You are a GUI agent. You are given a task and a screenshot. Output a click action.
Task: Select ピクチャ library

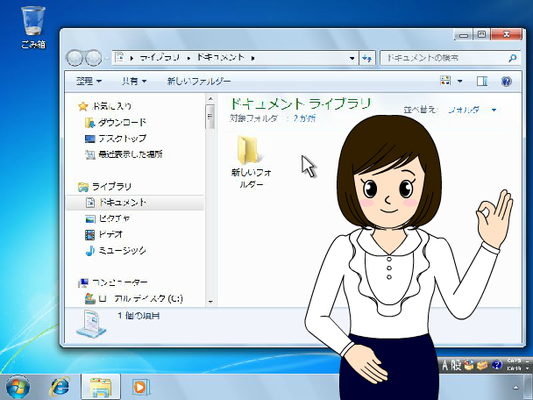coord(114,219)
